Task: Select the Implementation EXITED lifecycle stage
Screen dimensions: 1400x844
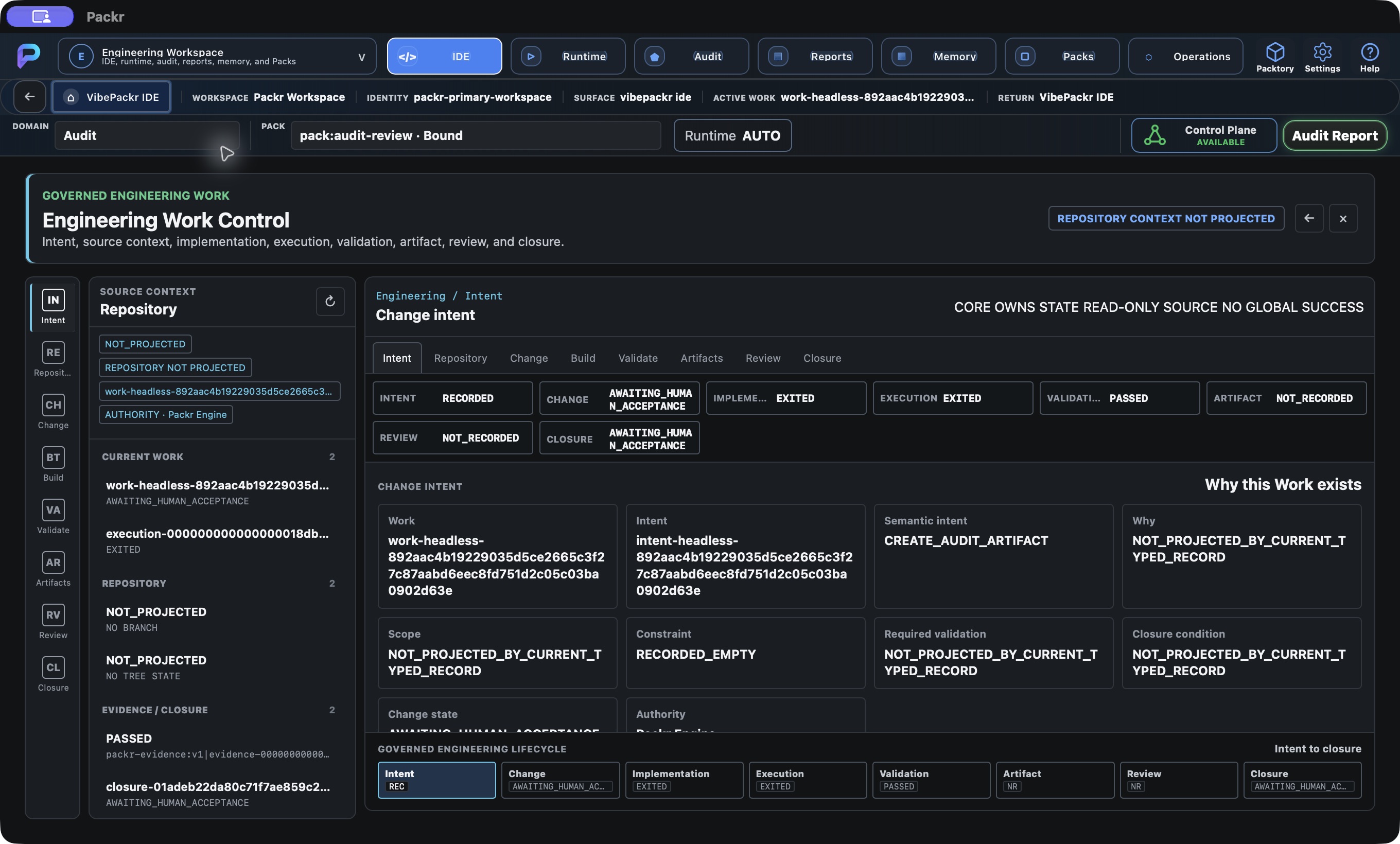Action: (x=684, y=779)
